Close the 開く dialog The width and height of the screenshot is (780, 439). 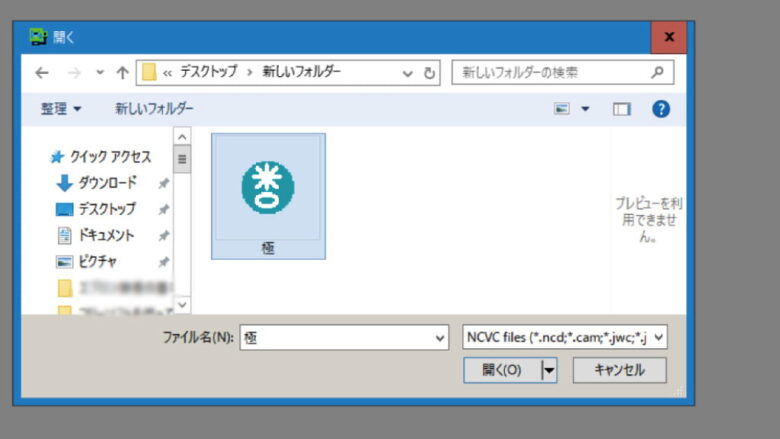669,37
